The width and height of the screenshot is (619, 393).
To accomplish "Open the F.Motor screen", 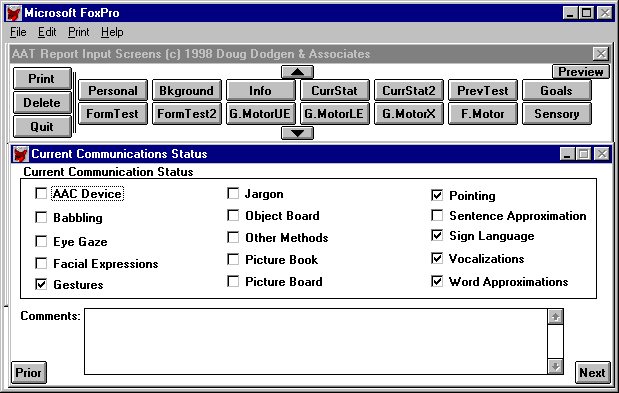I will tap(483, 114).
